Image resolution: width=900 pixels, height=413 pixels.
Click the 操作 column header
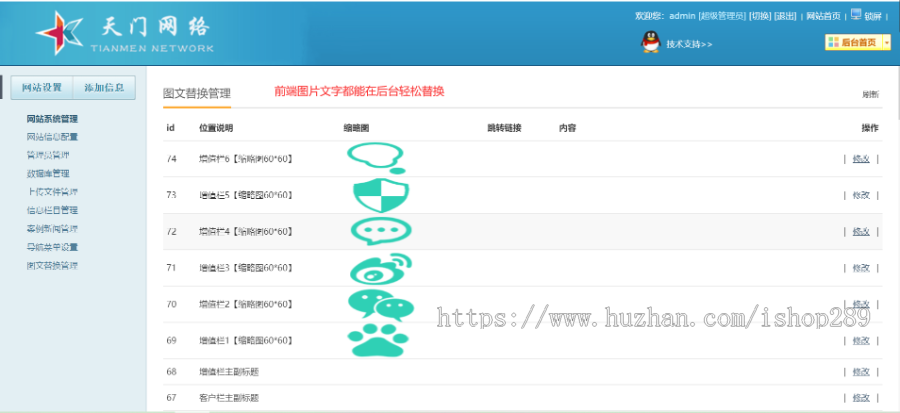pyautogui.click(x=870, y=128)
